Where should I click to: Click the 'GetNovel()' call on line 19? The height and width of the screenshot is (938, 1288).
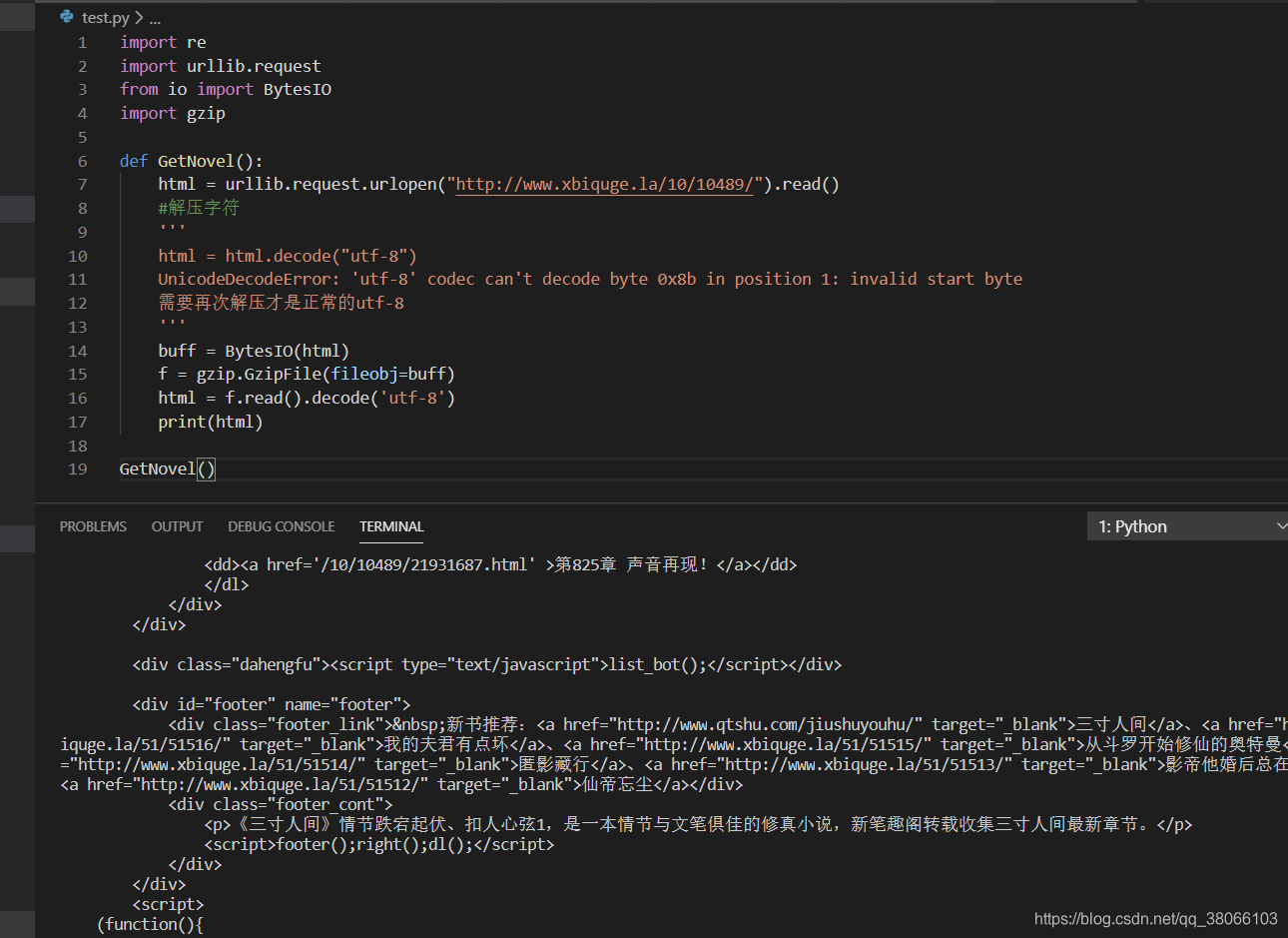[167, 469]
